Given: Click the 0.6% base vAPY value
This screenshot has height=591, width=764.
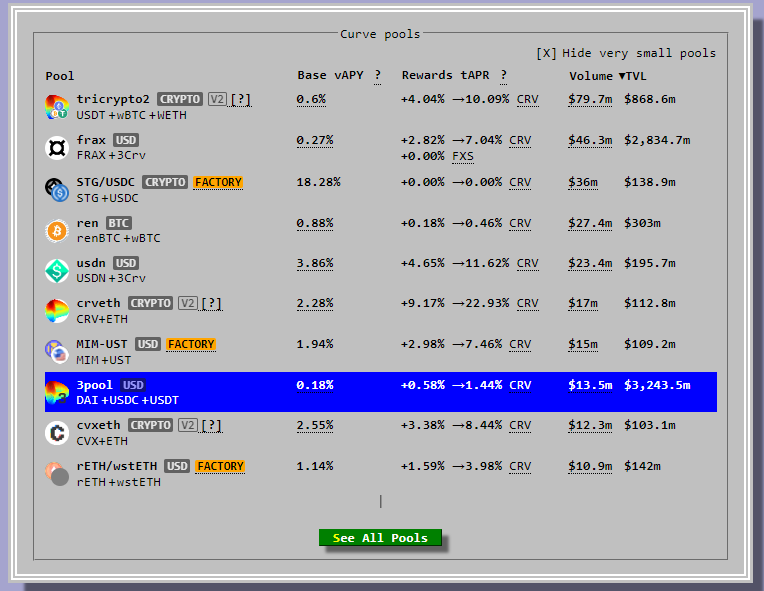Looking at the screenshot, I should [311, 99].
